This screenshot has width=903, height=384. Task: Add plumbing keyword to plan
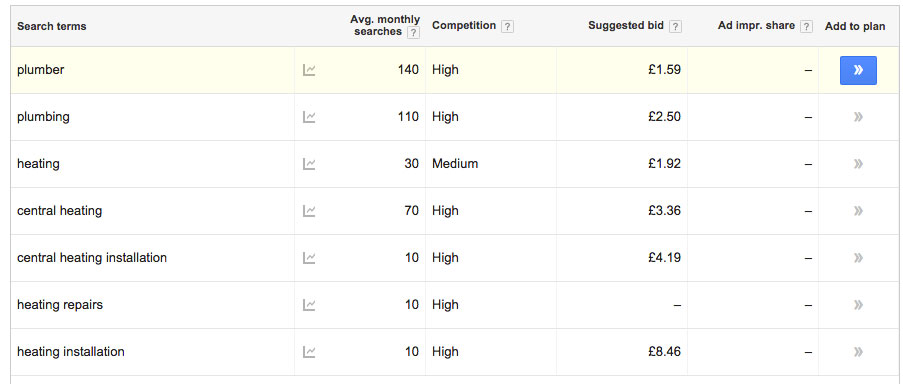coord(858,117)
